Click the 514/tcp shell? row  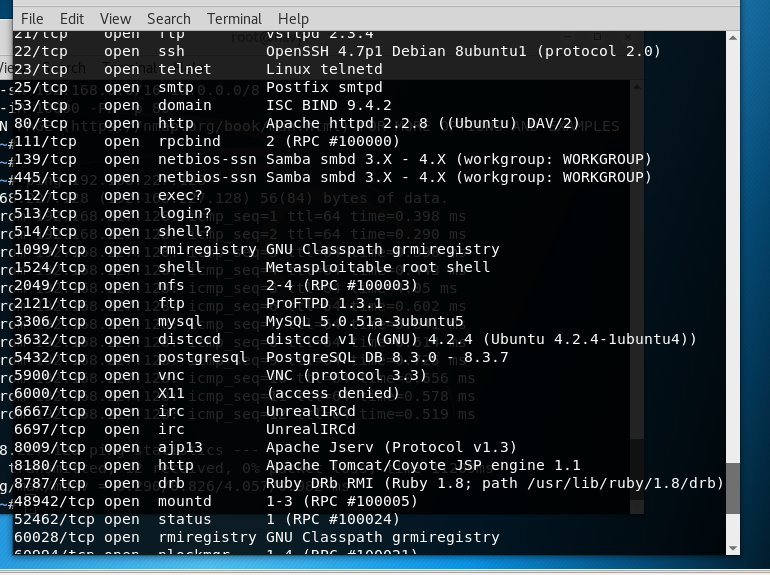click(x=112, y=231)
